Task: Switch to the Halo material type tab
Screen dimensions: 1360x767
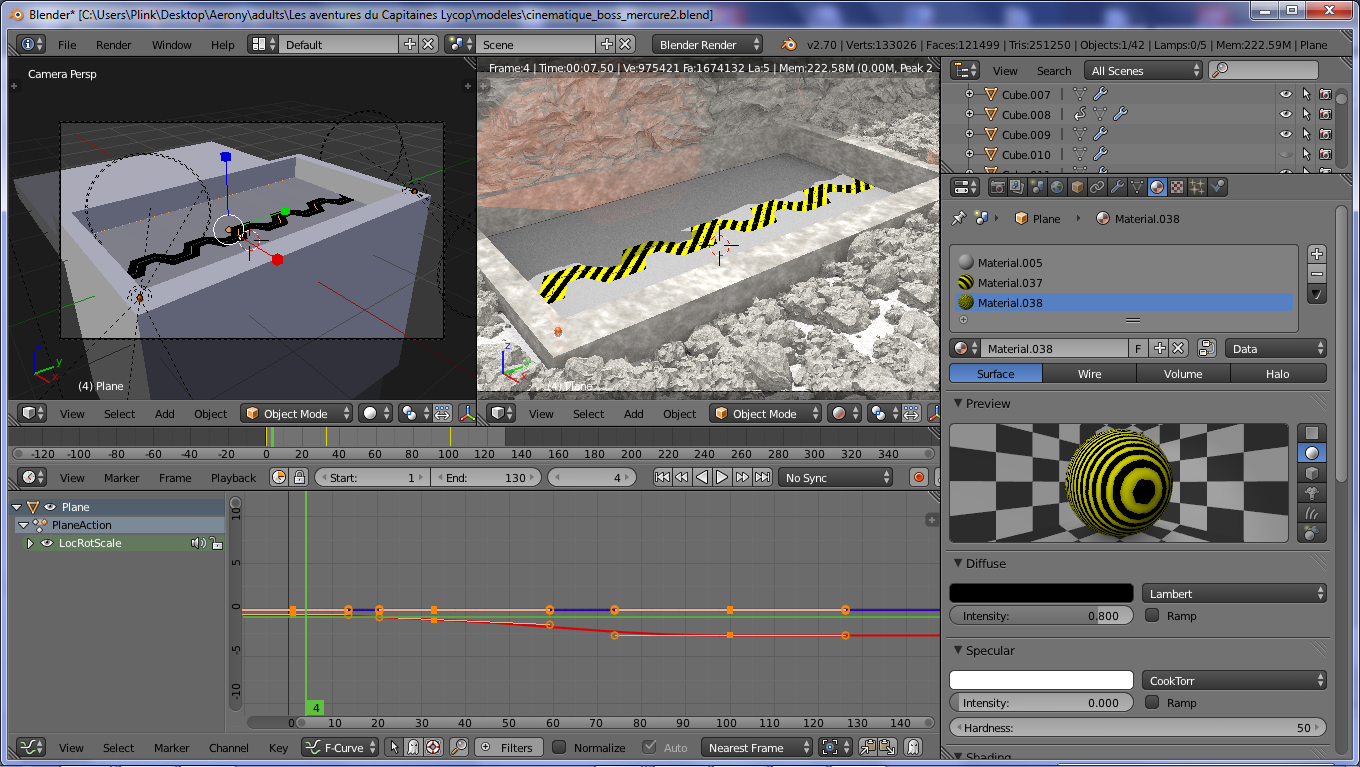Action: (x=1278, y=373)
